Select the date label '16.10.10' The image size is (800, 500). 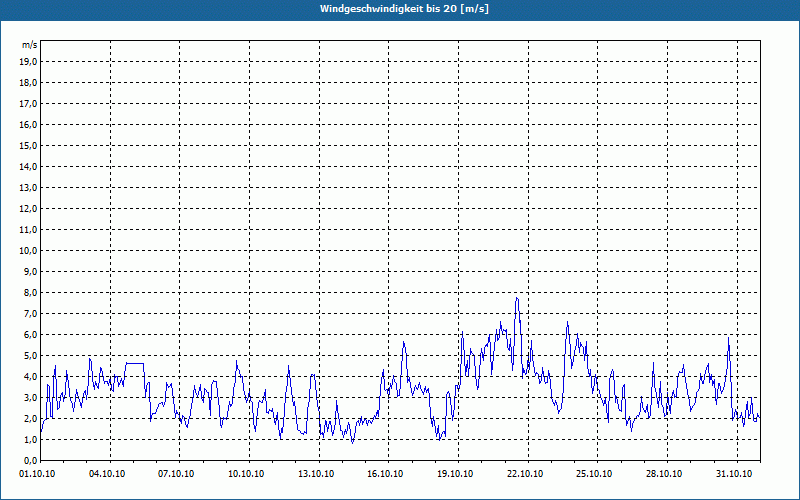385,474
